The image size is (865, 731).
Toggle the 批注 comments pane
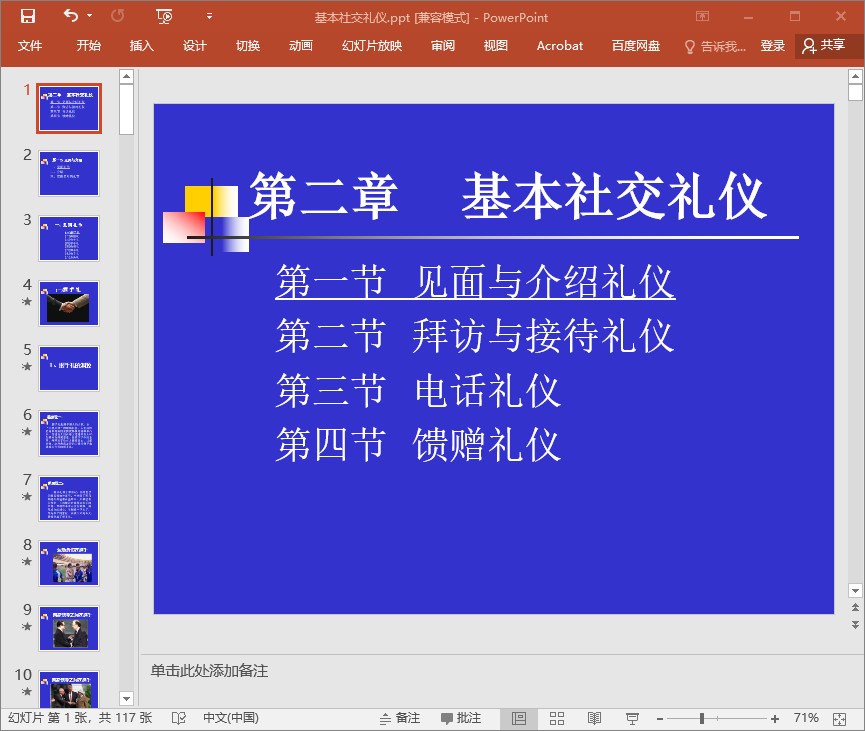pos(459,718)
